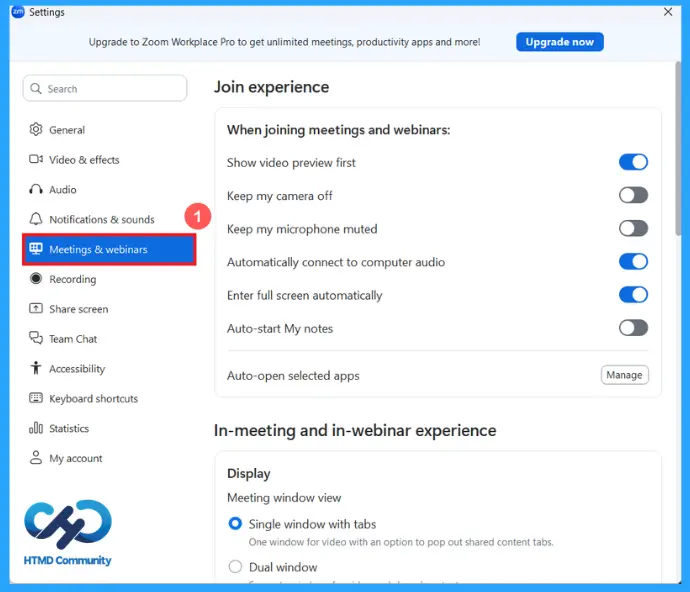Select the Dual window radio button
This screenshot has height=592, width=690.
point(235,566)
